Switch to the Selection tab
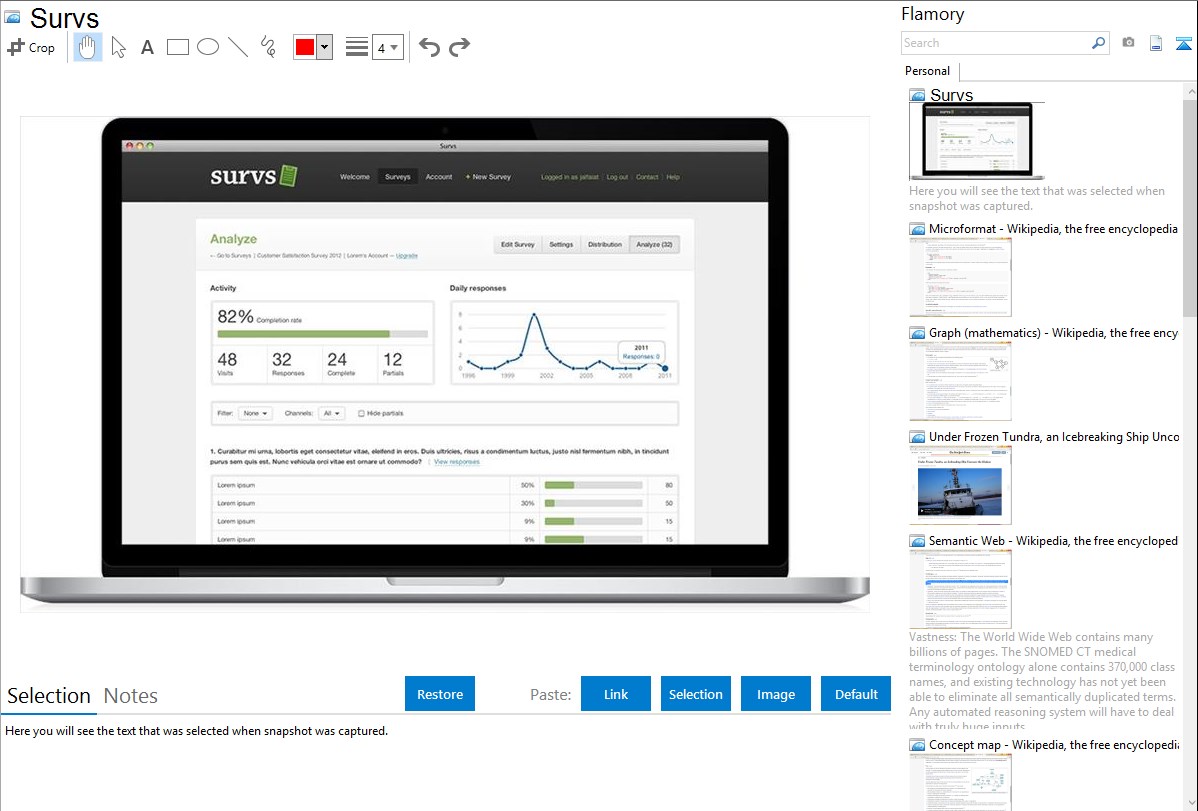 pyautogui.click(x=49, y=696)
